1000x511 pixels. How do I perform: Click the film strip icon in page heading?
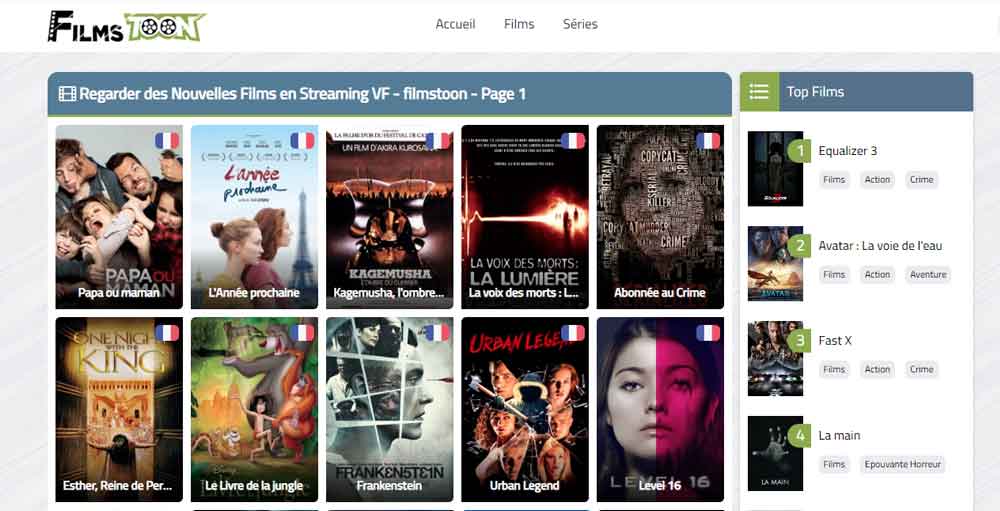click(68, 94)
